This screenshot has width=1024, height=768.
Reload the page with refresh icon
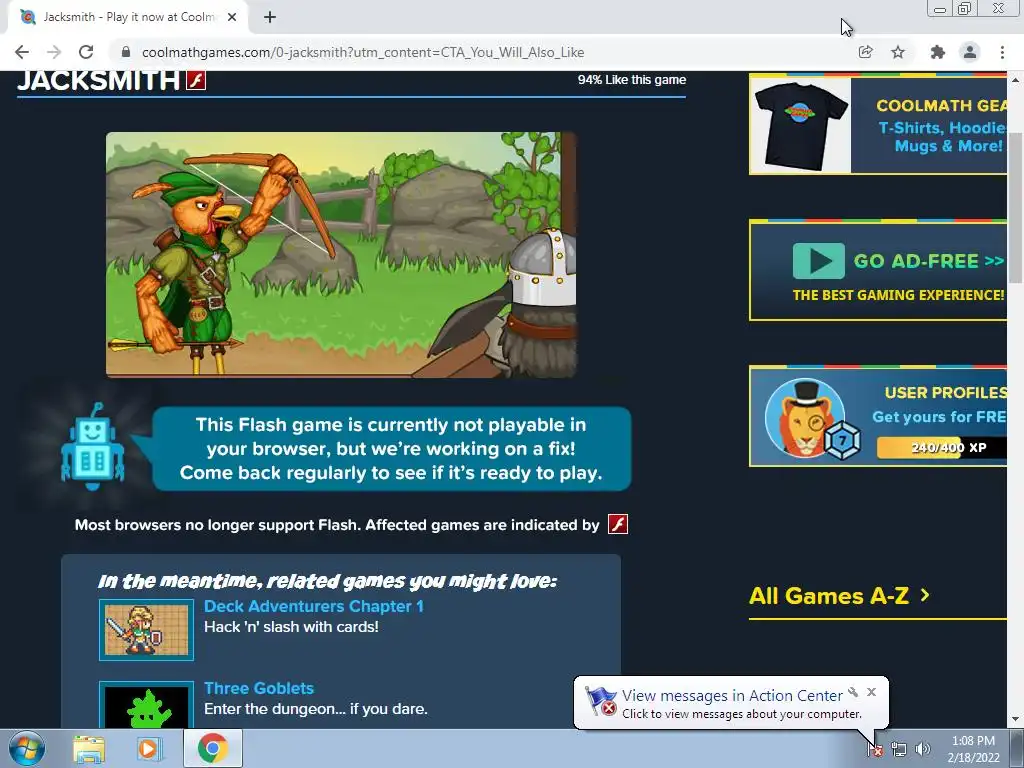coord(86,52)
